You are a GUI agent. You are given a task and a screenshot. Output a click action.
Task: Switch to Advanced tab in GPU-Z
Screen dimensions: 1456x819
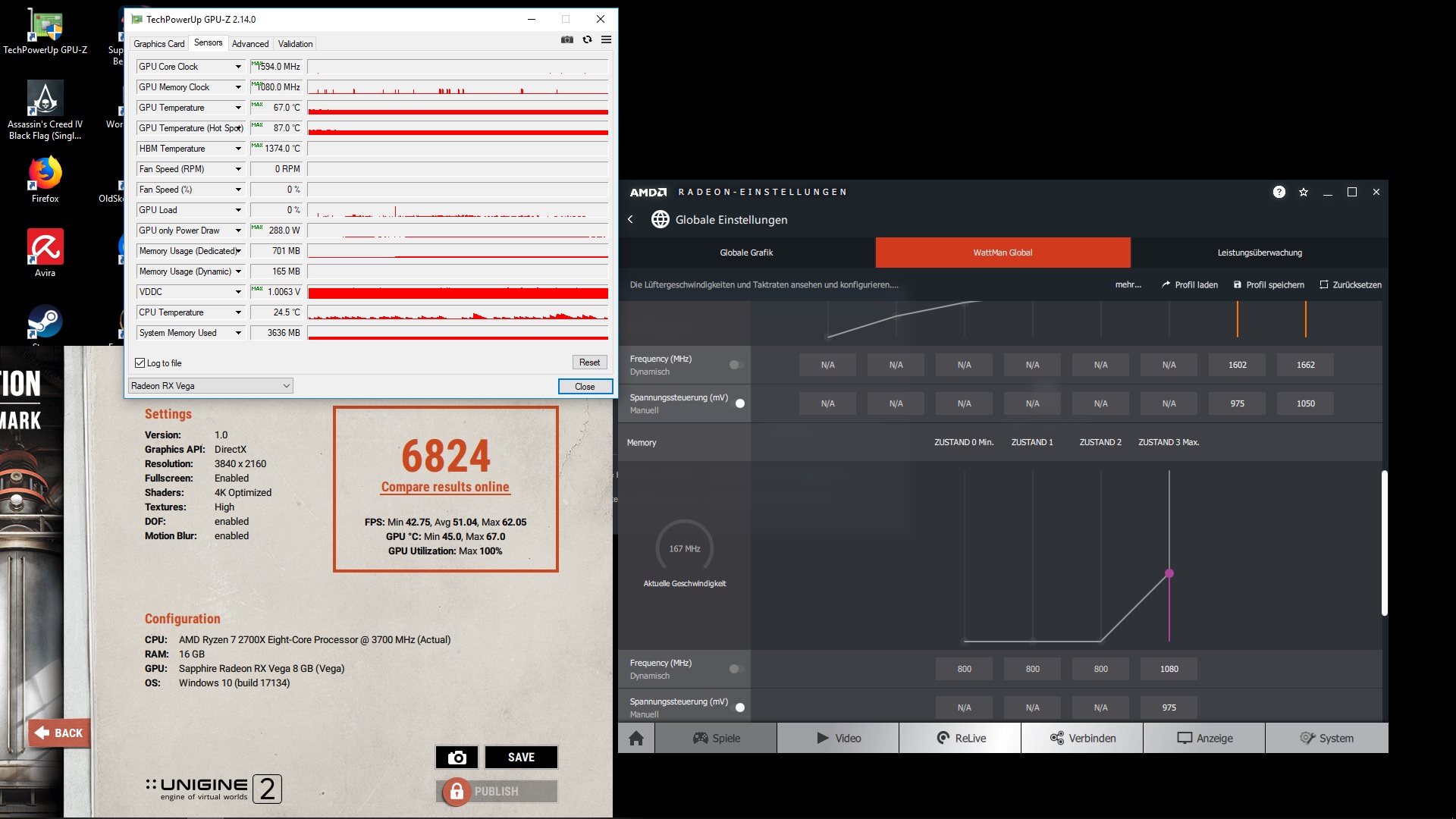250,44
